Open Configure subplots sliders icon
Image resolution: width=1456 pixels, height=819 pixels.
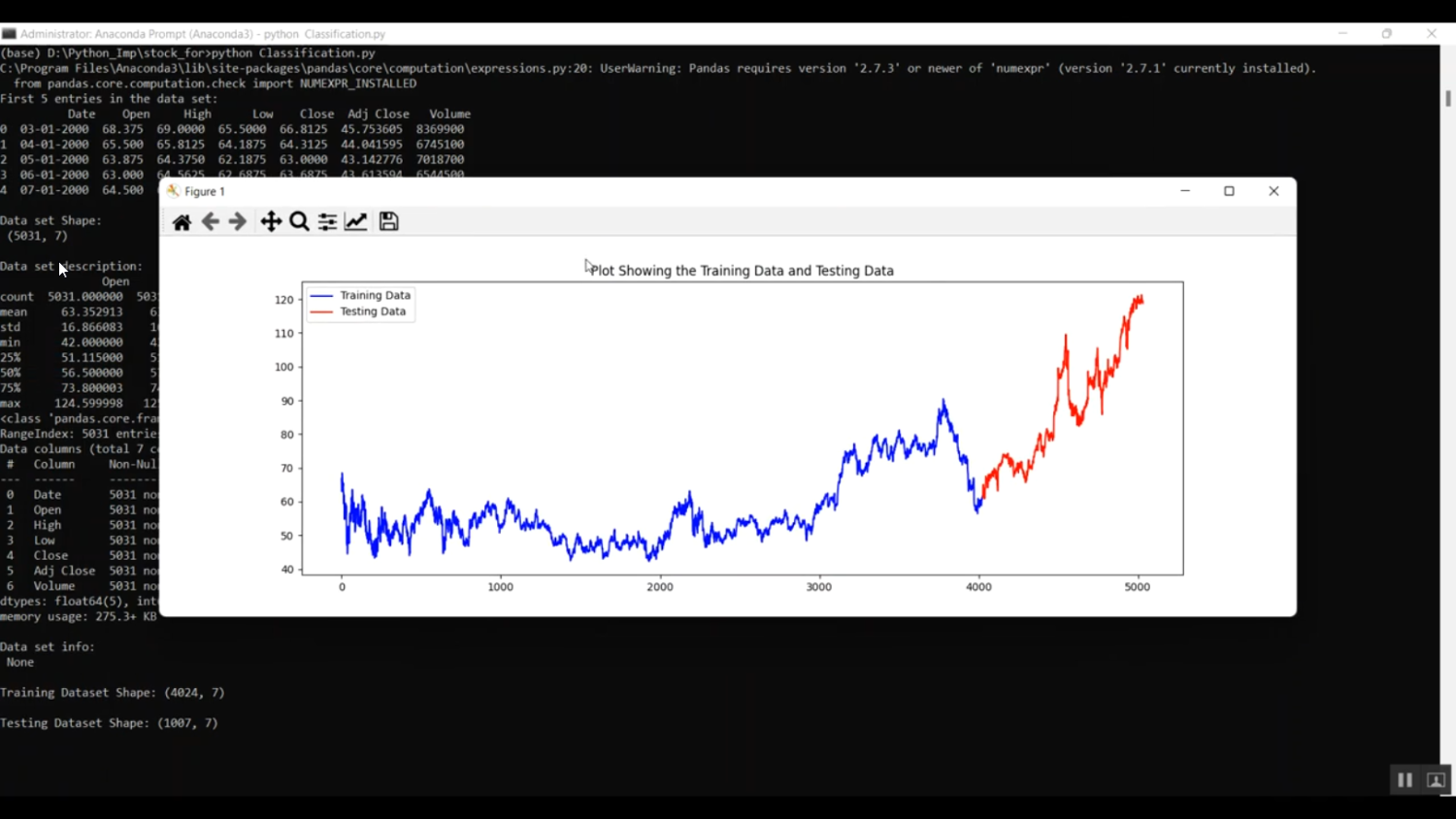tap(328, 222)
